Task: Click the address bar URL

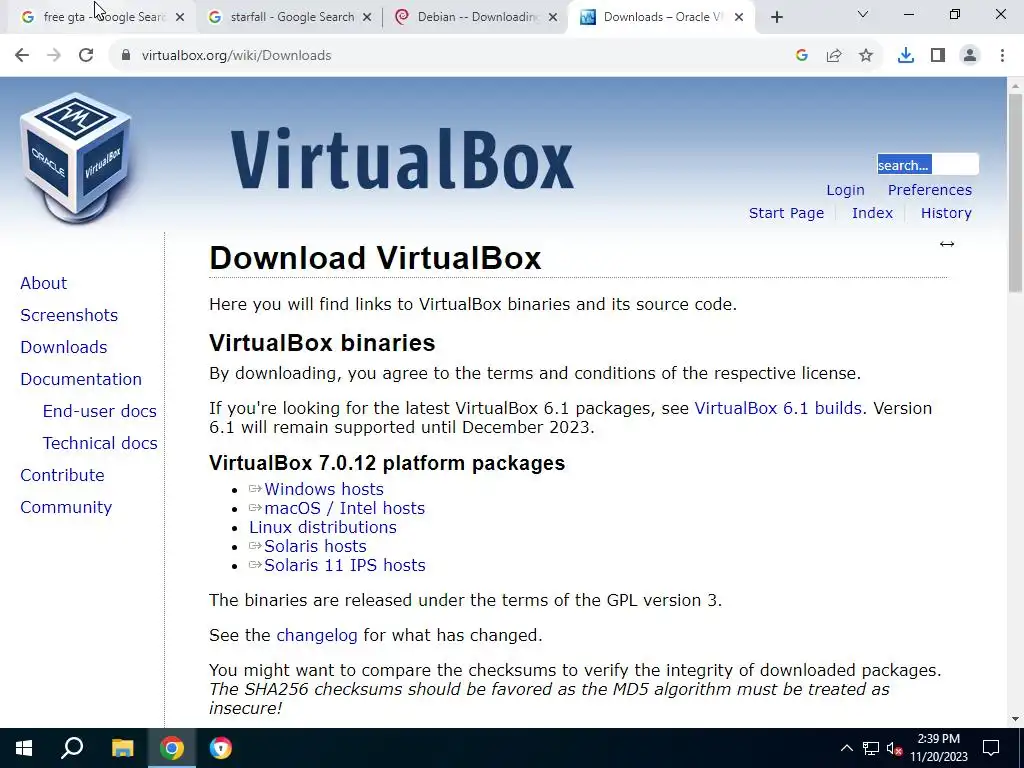Action: (x=236, y=56)
